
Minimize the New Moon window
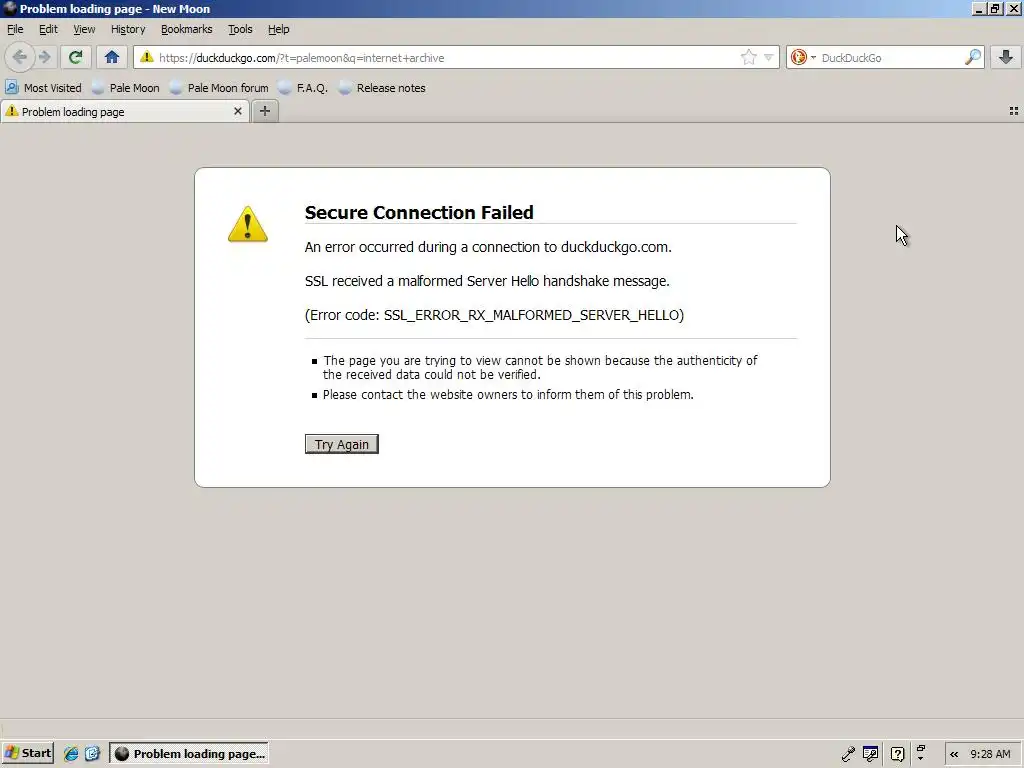[x=978, y=8]
